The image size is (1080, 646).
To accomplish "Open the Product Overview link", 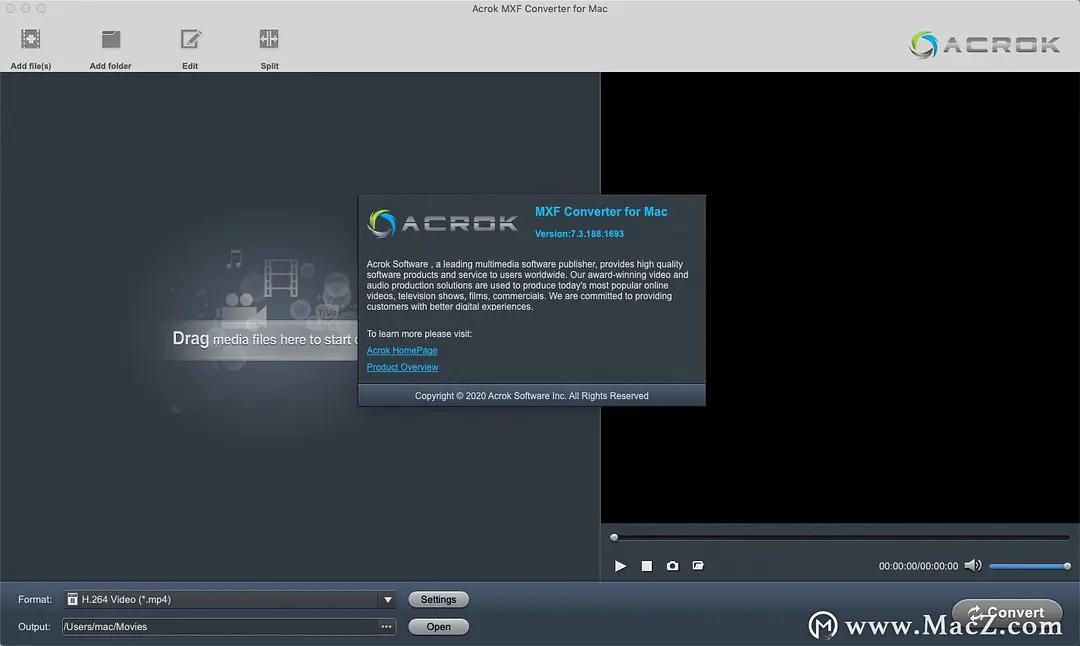I will pos(402,367).
